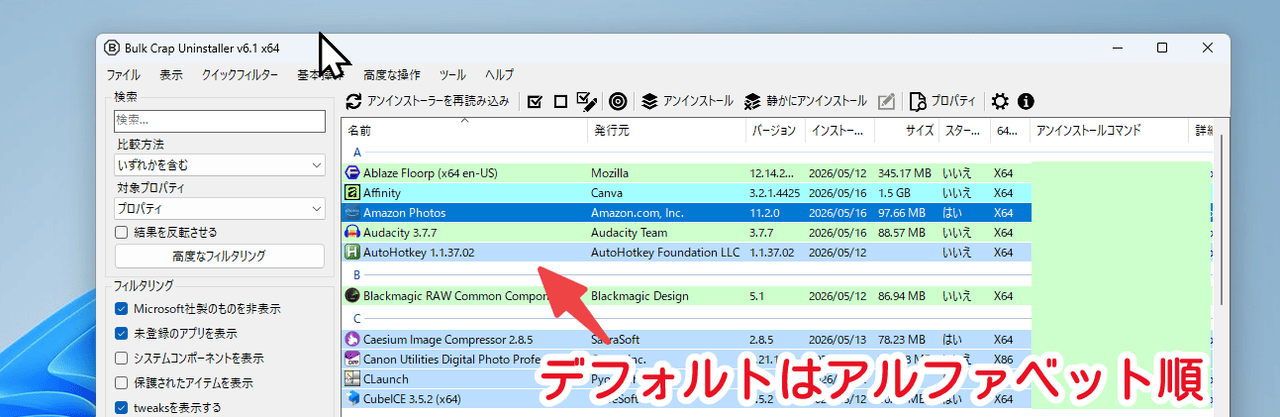Sort by the サイズ column header

[906, 131]
